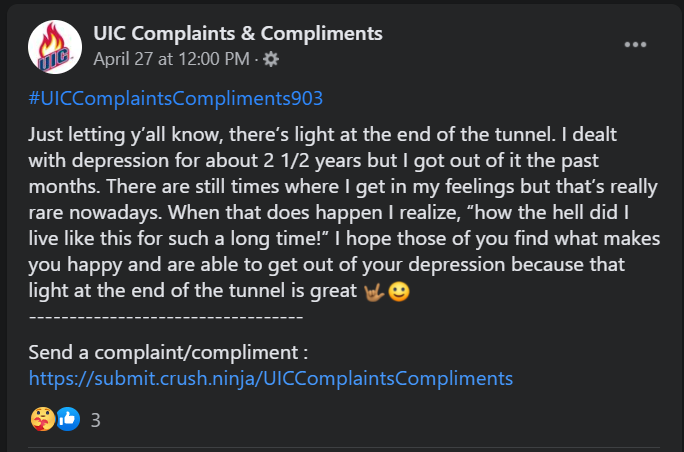Follow the submit.crush.ninja submission link
Image resolution: width=684 pixels, height=452 pixels.
270,378
